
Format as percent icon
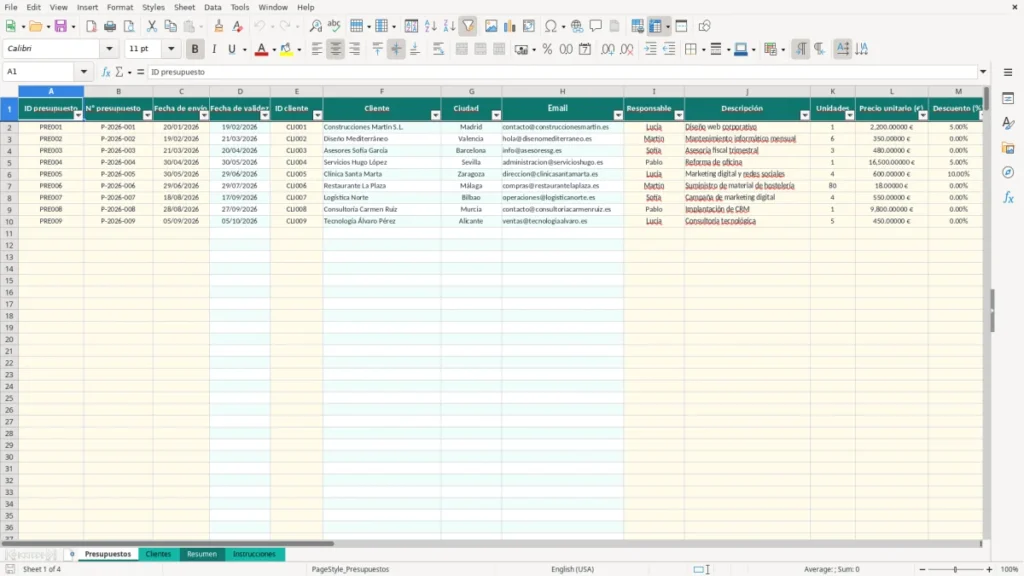coord(547,49)
